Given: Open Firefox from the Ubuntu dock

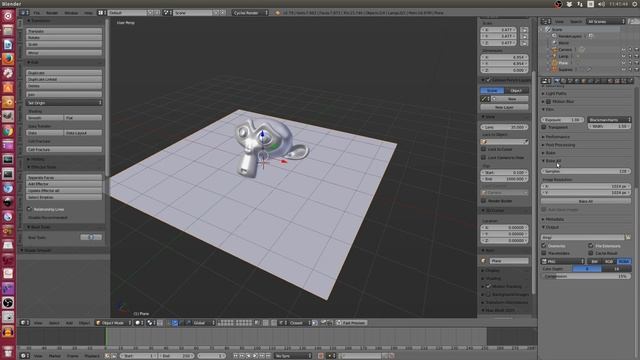Looking at the screenshot, I should (8, 59).
